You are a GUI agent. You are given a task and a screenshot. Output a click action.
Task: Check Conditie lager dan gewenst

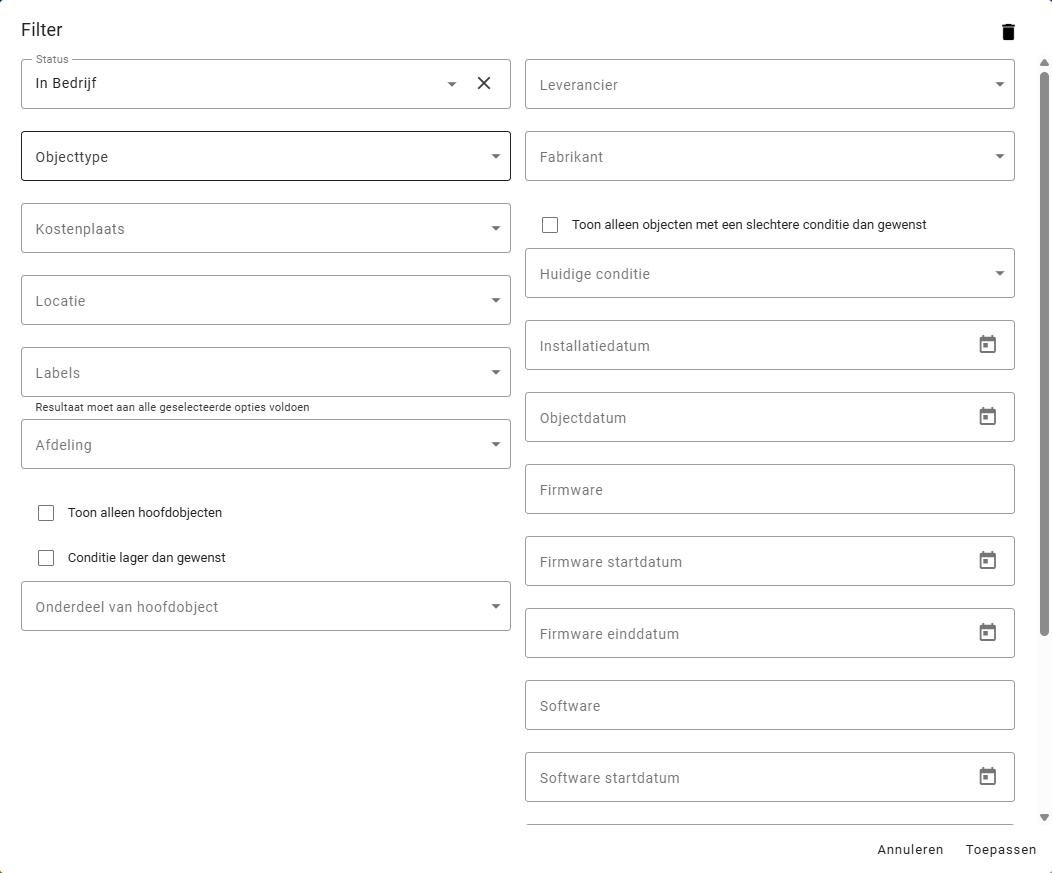point(46,558)
